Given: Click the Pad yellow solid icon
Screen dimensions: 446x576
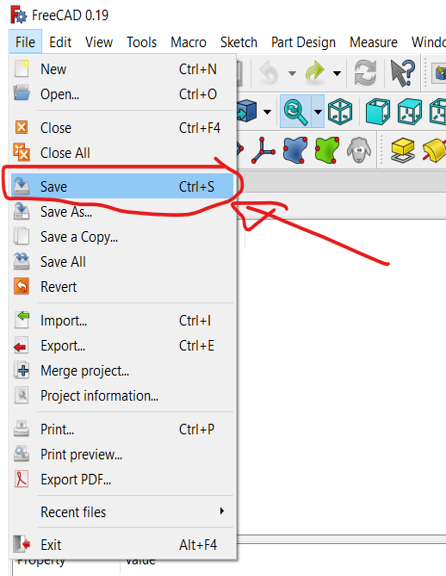Looking at the screenshot, I should (403, 150).
